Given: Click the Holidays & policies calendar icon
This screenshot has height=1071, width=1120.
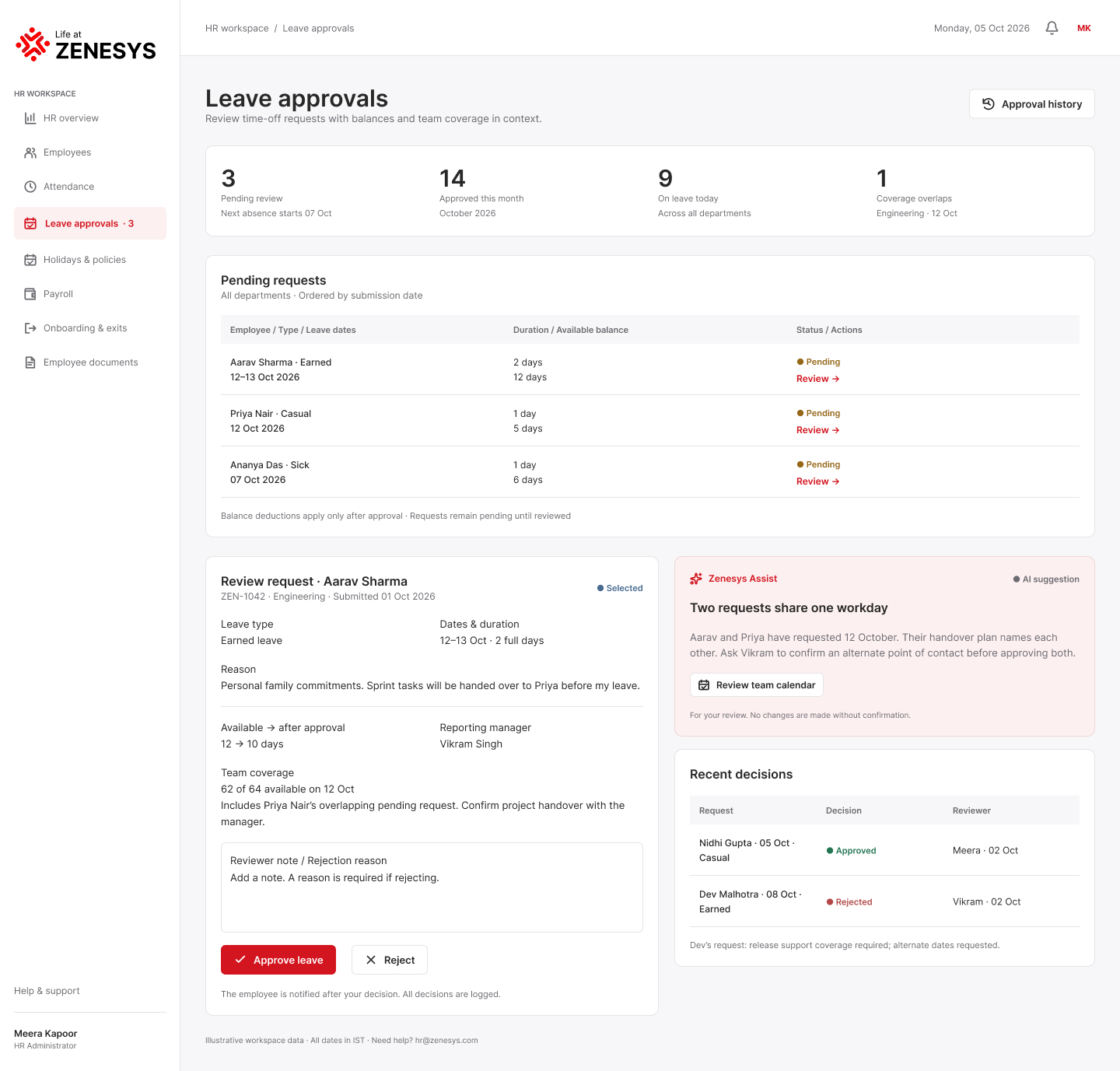Looking at the screenshot, I should (x=30, y=260).
